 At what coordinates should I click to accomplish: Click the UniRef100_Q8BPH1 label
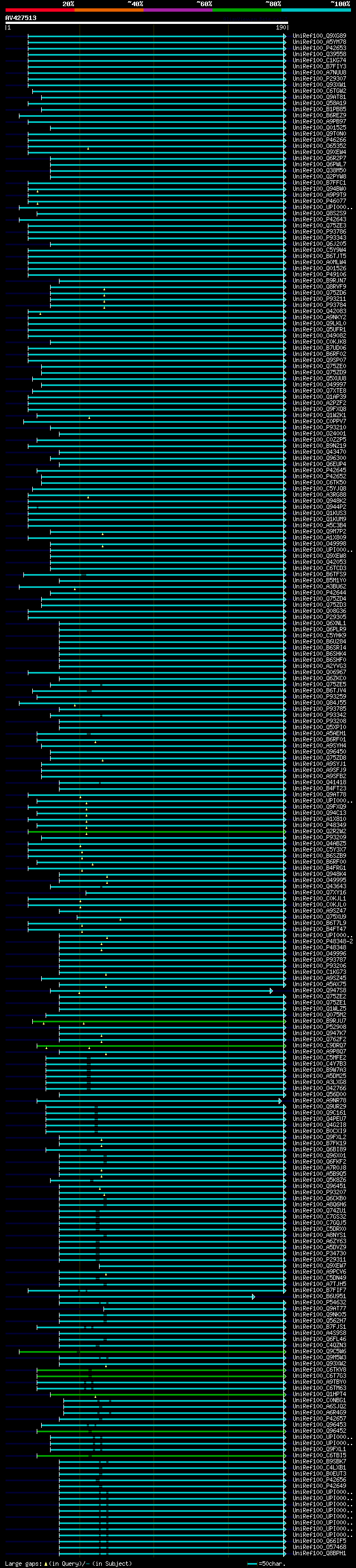click(319, 1552)
